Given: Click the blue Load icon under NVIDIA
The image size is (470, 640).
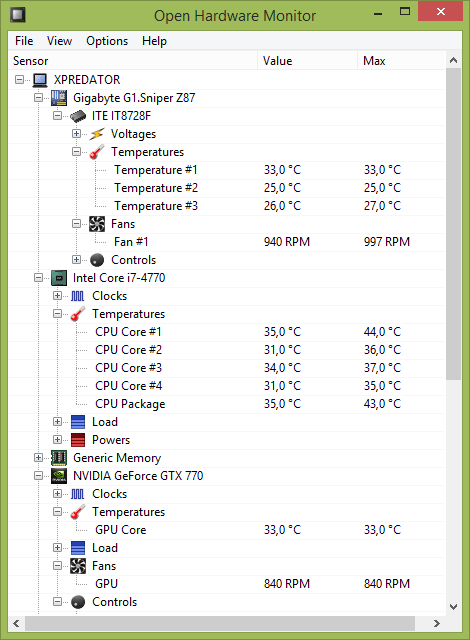Looking at the screenshot, I should [78, 548].
